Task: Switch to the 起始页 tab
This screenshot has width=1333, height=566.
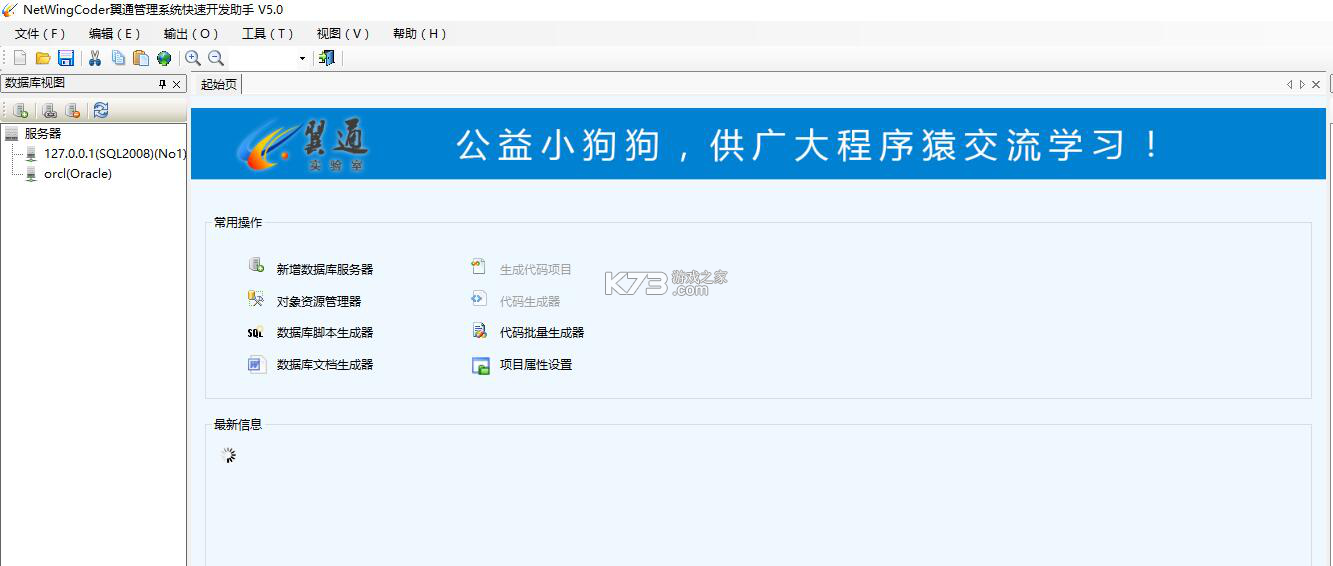Action: [218, 84]
